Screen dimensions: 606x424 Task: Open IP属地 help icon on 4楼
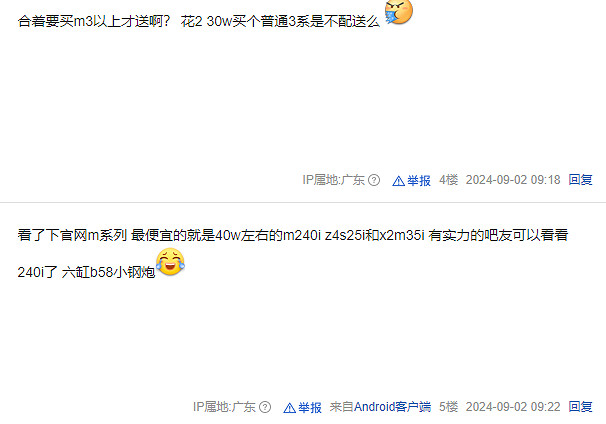coord(374,180)
